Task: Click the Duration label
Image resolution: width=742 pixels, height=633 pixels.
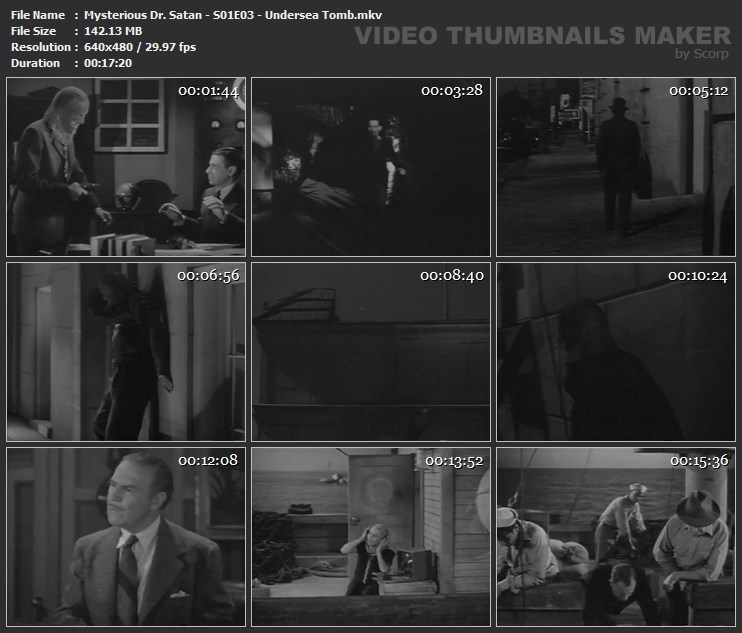Action: click(35, 63)
